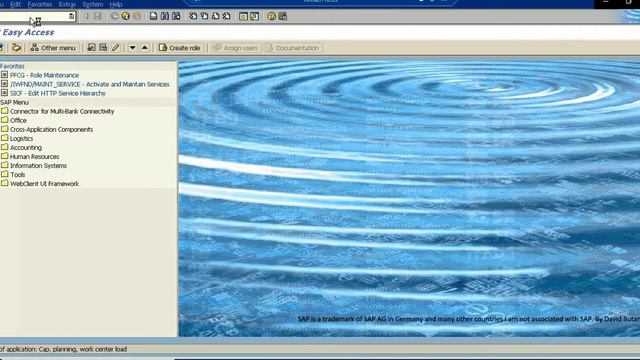The width and height of the screenshot is (640, 360).
Task: Click the Find Next icon
Action: (x=176, y=16)
